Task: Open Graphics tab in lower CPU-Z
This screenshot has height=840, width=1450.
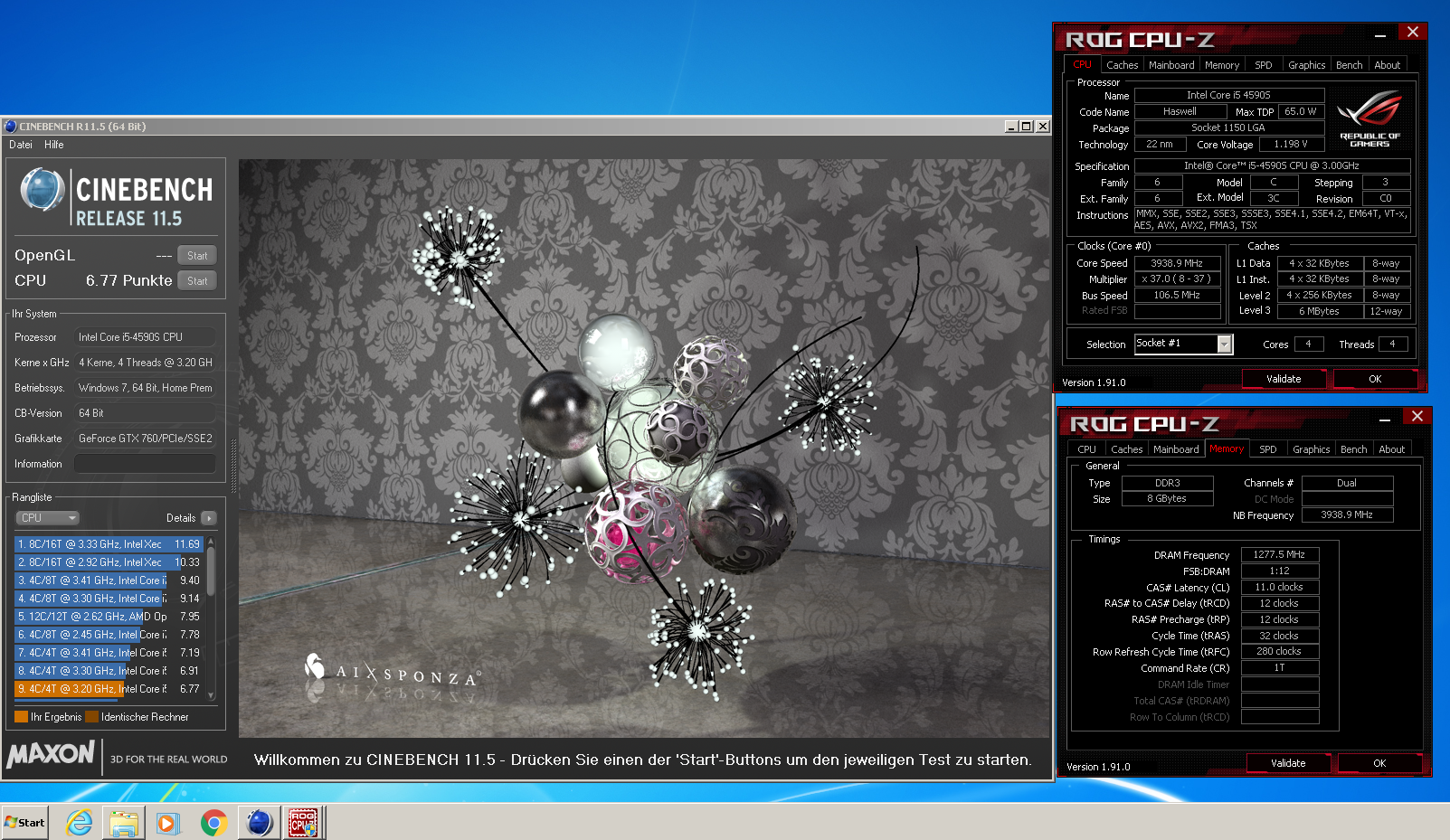Action: [x=1312, y=449]
